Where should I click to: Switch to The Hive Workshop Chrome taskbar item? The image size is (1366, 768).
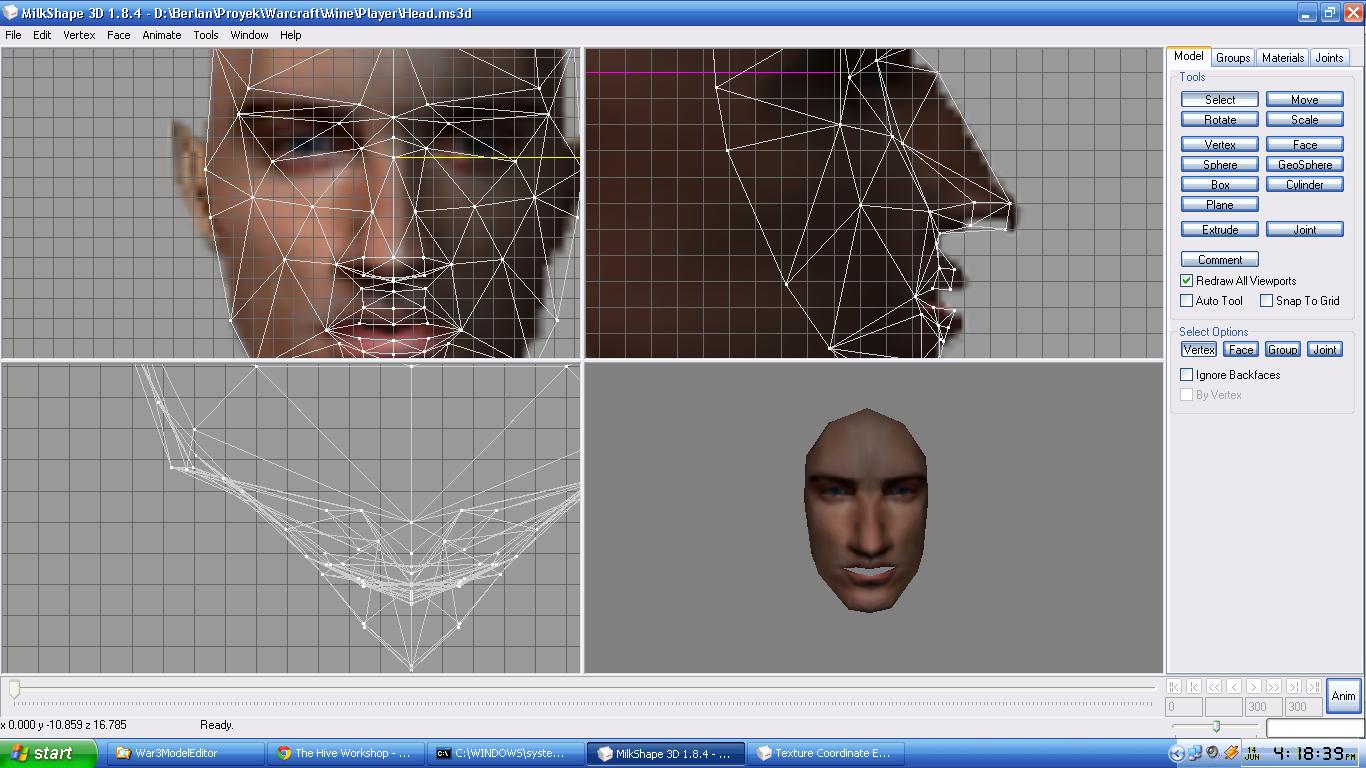pyautogui.click(x=344, y=753)
